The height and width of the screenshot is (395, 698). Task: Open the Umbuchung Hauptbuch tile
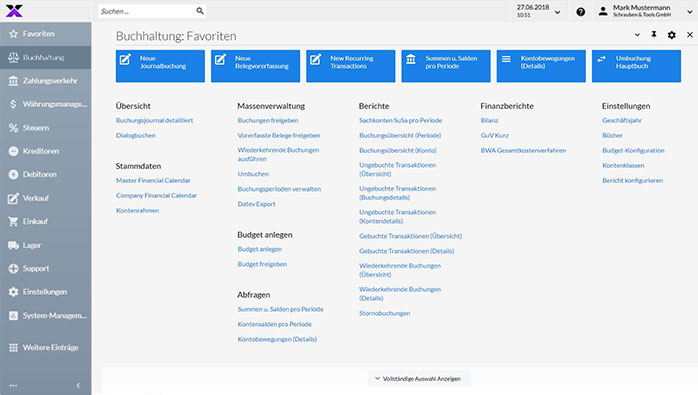(637, 66)
